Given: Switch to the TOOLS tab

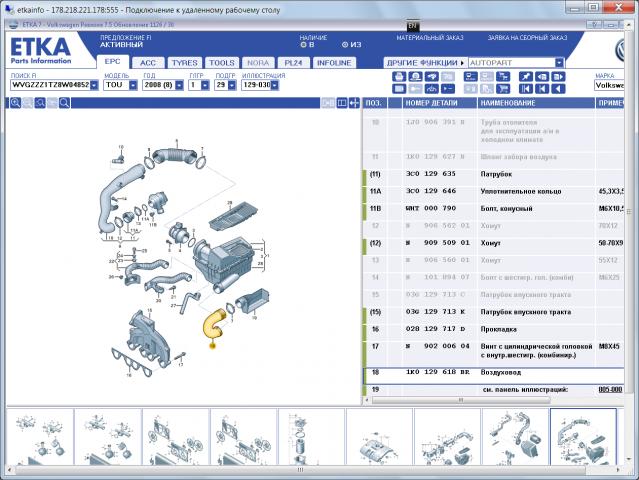Looking at the screenshot, I should [x=222, y=63].
